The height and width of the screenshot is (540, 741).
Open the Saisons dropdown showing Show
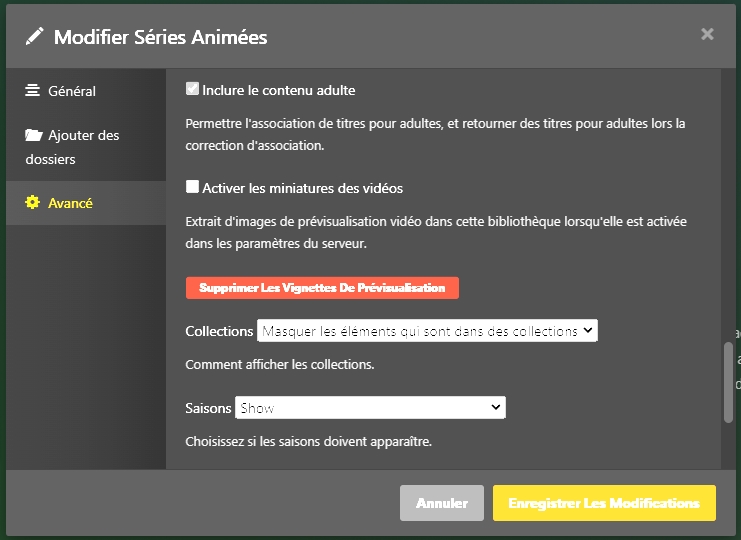pyautogui.click(x=370, y=408)
